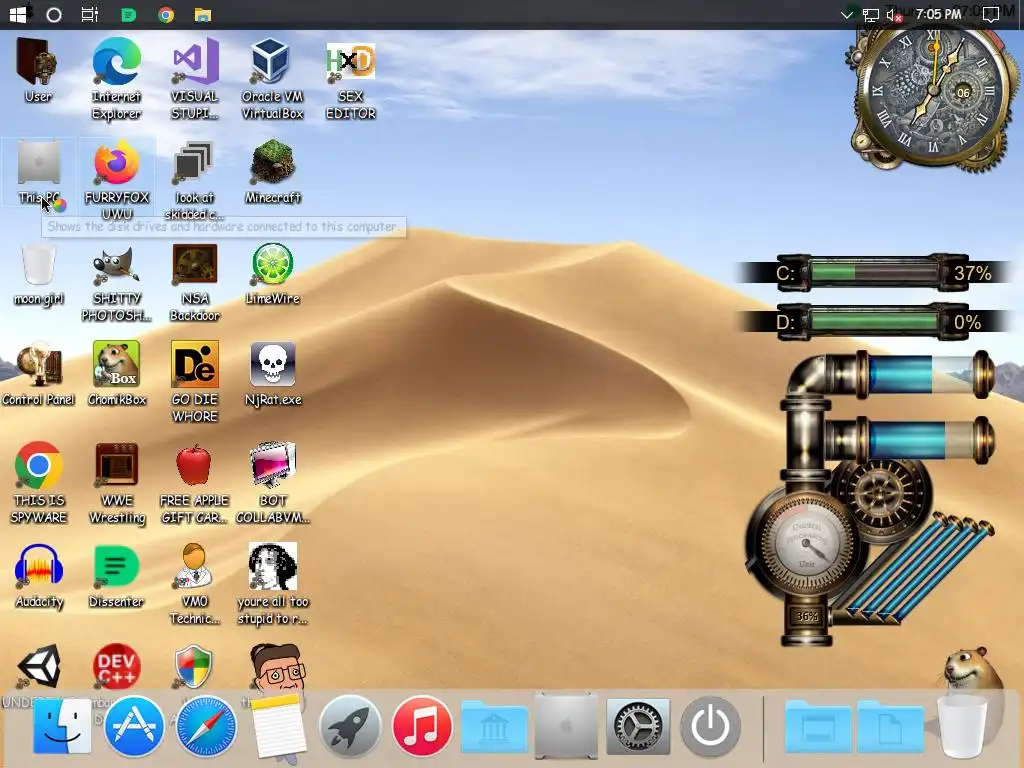The height and width of the screenshot is (768, 1024).
Task: Open the DEV C++ icon
Action: pyautogui.click(x=116, y=666)
